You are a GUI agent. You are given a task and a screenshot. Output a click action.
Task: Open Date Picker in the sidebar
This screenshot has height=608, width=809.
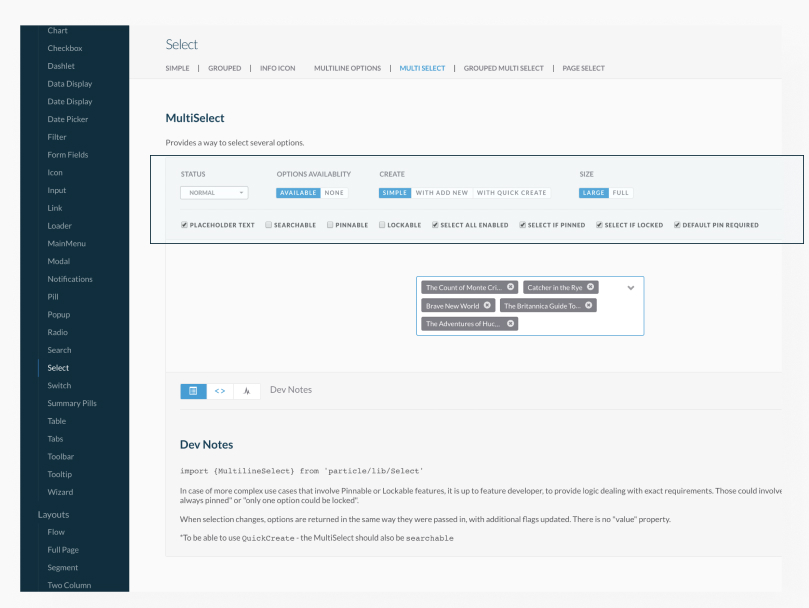tap(67, 119)
